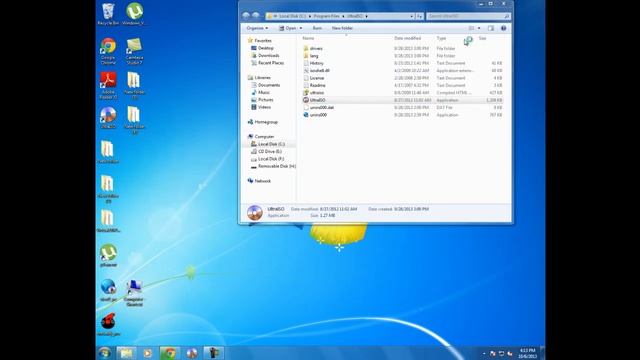The height and width of the screenshot is (360, 640).
Task: Refresh the Explorer address bar
Action: click(x=420, y=16)
